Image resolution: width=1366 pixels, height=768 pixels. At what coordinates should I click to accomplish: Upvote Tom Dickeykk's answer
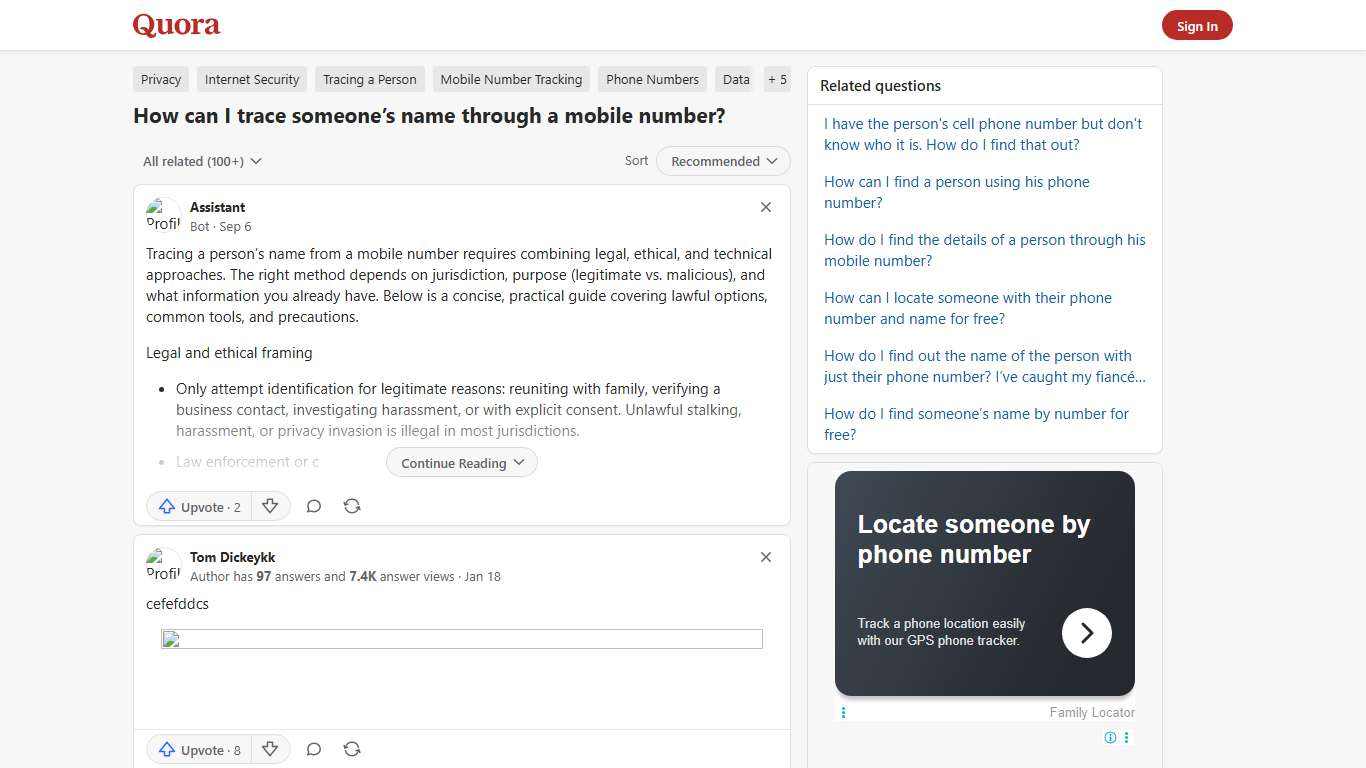[x=198, y=749]
